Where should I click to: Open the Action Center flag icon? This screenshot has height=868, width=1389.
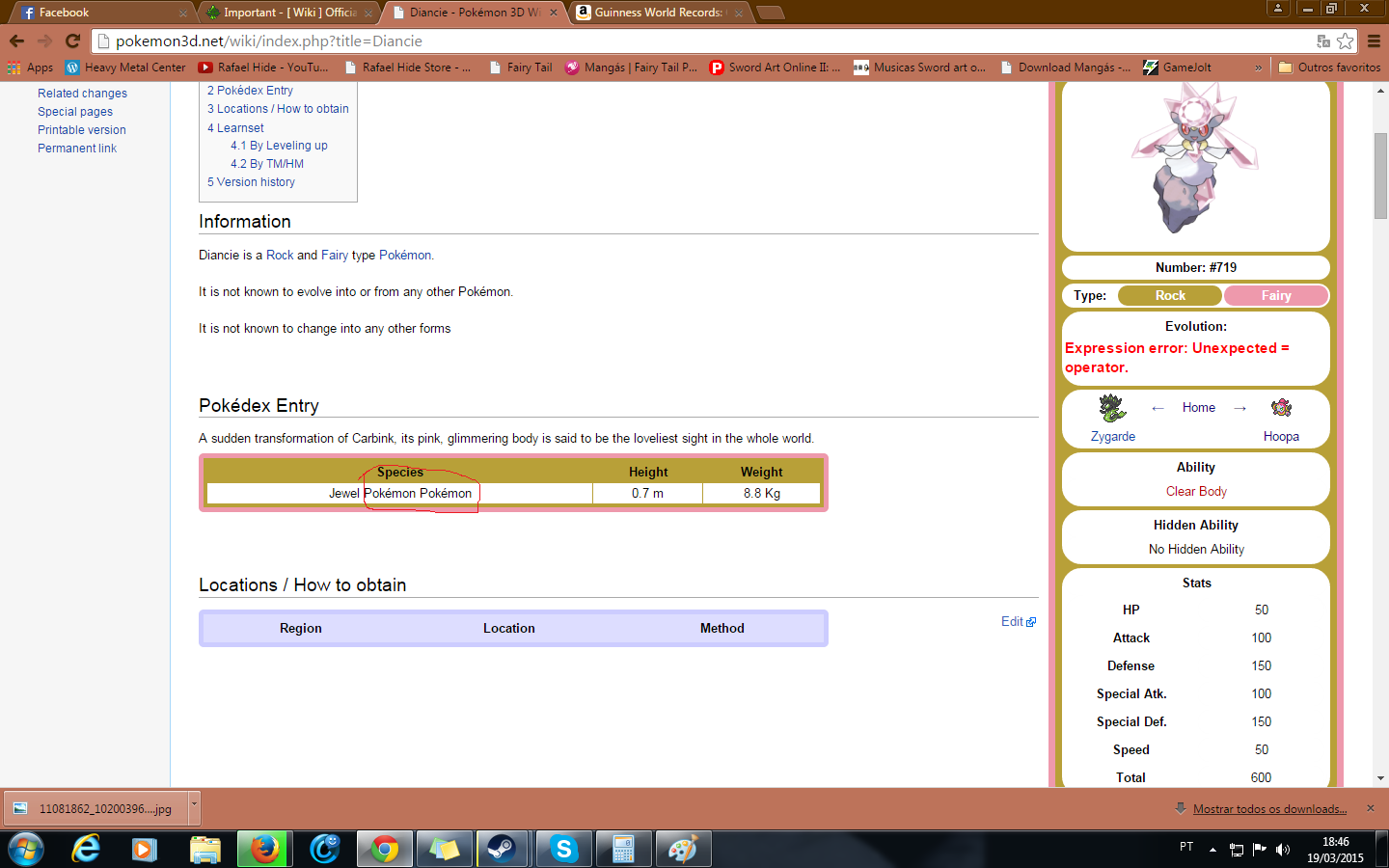(1260, 850)
